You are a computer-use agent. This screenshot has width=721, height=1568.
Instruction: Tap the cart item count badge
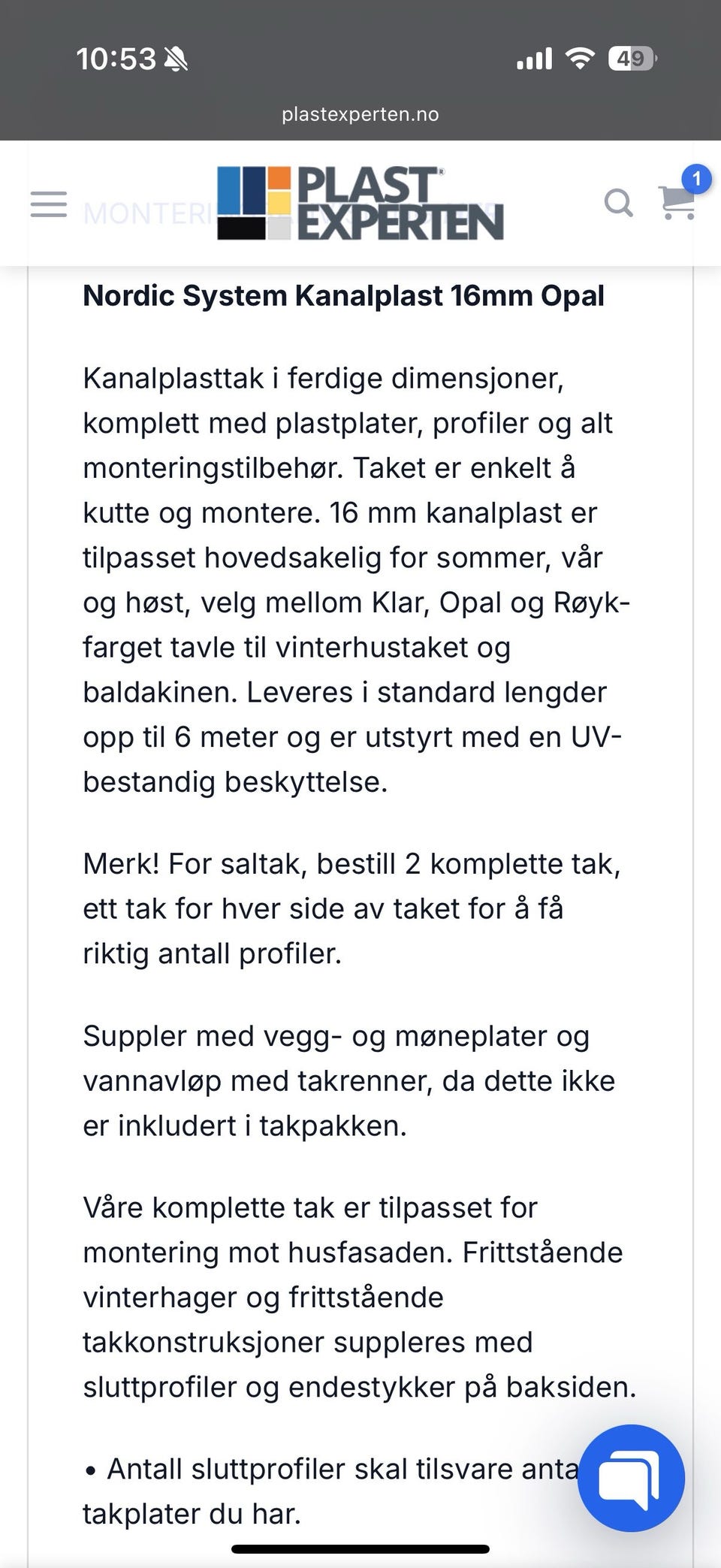coord(696,179)
